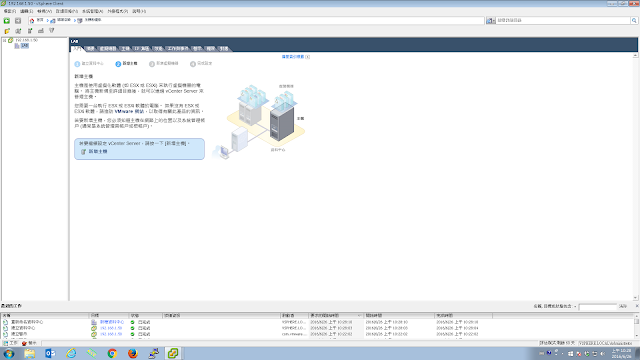Open the green taskbar icon before Chrome

tap(91, 353)
